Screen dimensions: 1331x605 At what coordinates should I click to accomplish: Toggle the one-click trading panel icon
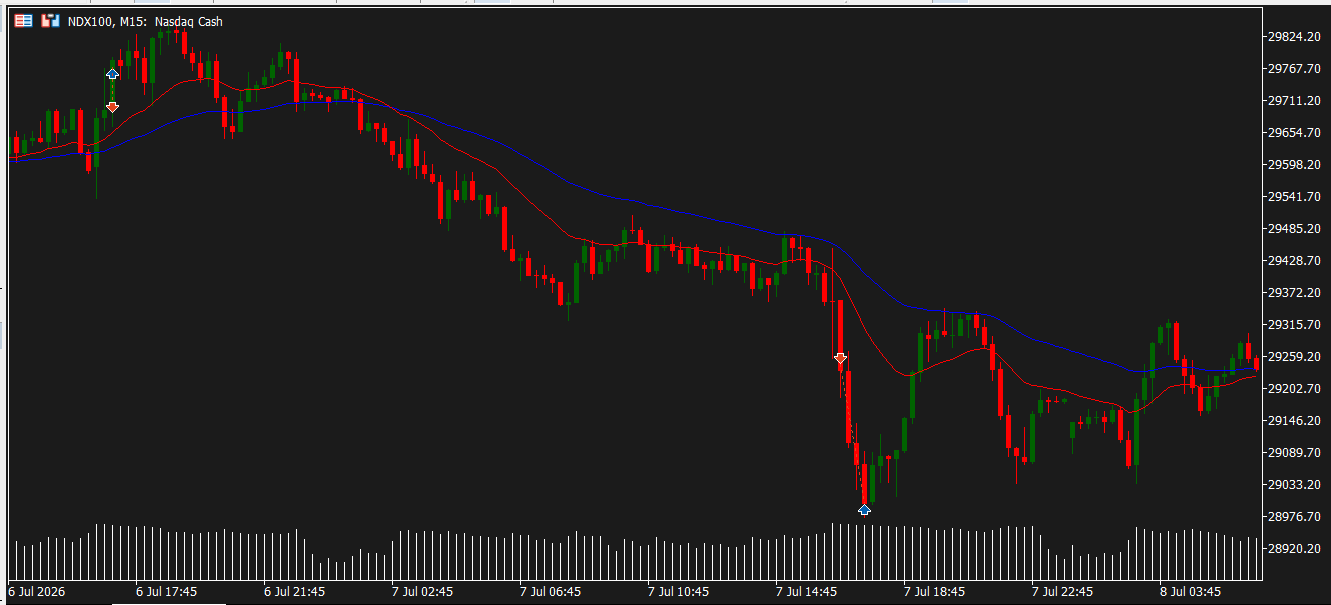pyautogui.click(x=50, y=21)
